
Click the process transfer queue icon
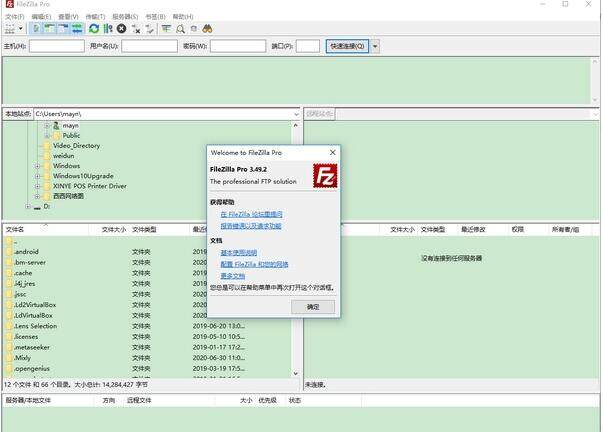[108, 29]
